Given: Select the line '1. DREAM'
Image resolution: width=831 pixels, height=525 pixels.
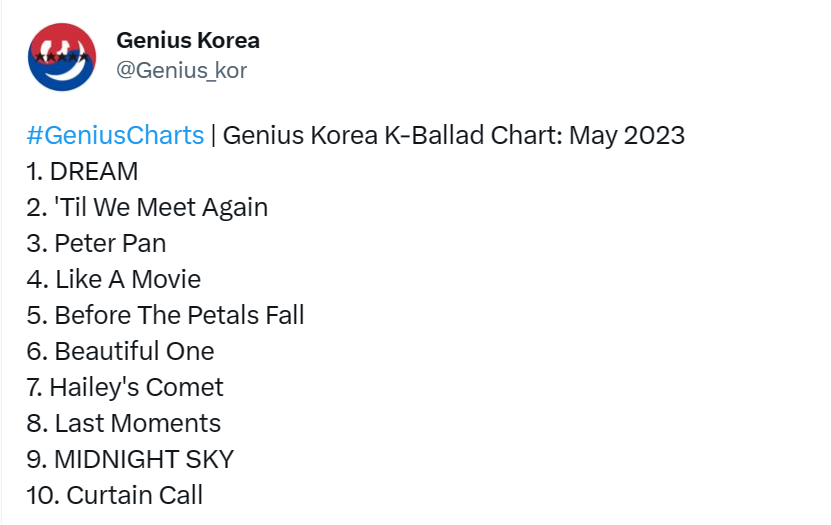Looking at the screenshot, I should pyautogui.click(x=82, y=171).
